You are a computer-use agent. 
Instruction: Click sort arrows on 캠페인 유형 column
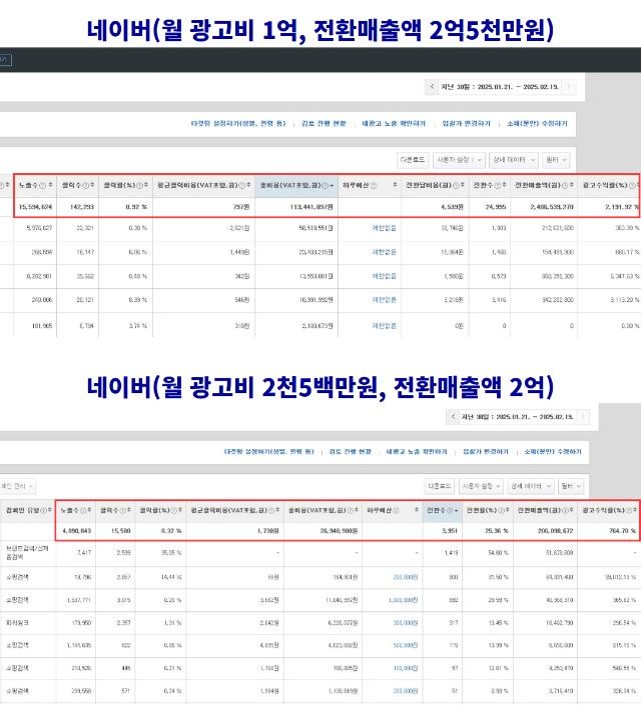[x=50, y=510]
